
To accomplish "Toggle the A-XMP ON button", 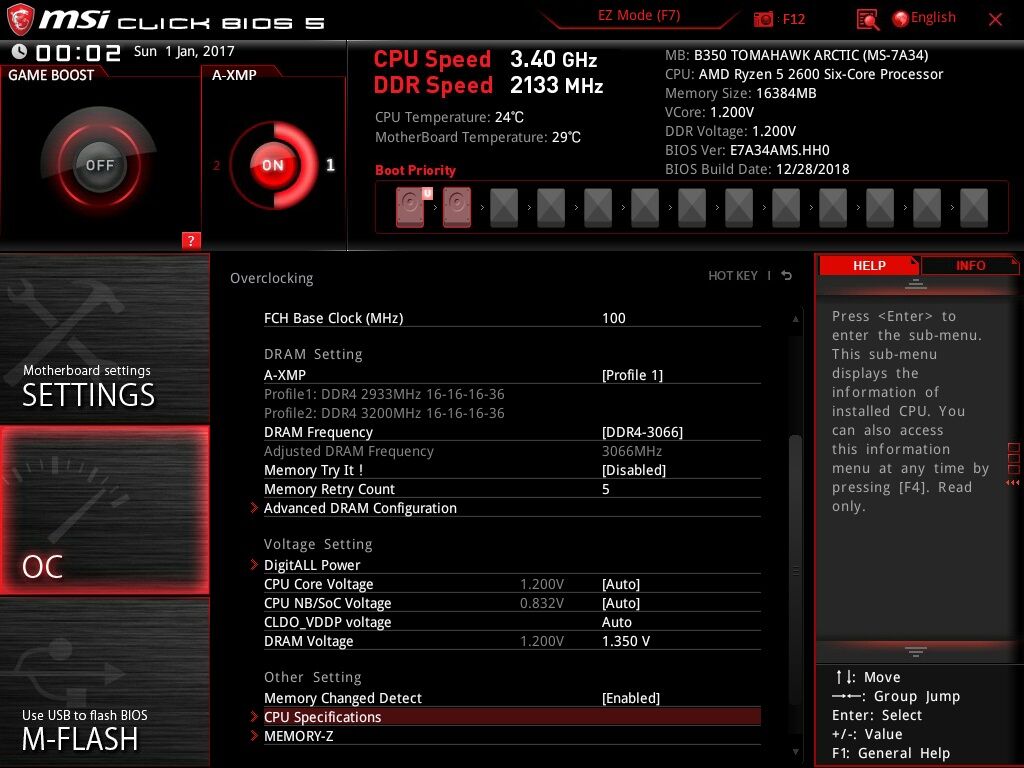I will point(273,165).
